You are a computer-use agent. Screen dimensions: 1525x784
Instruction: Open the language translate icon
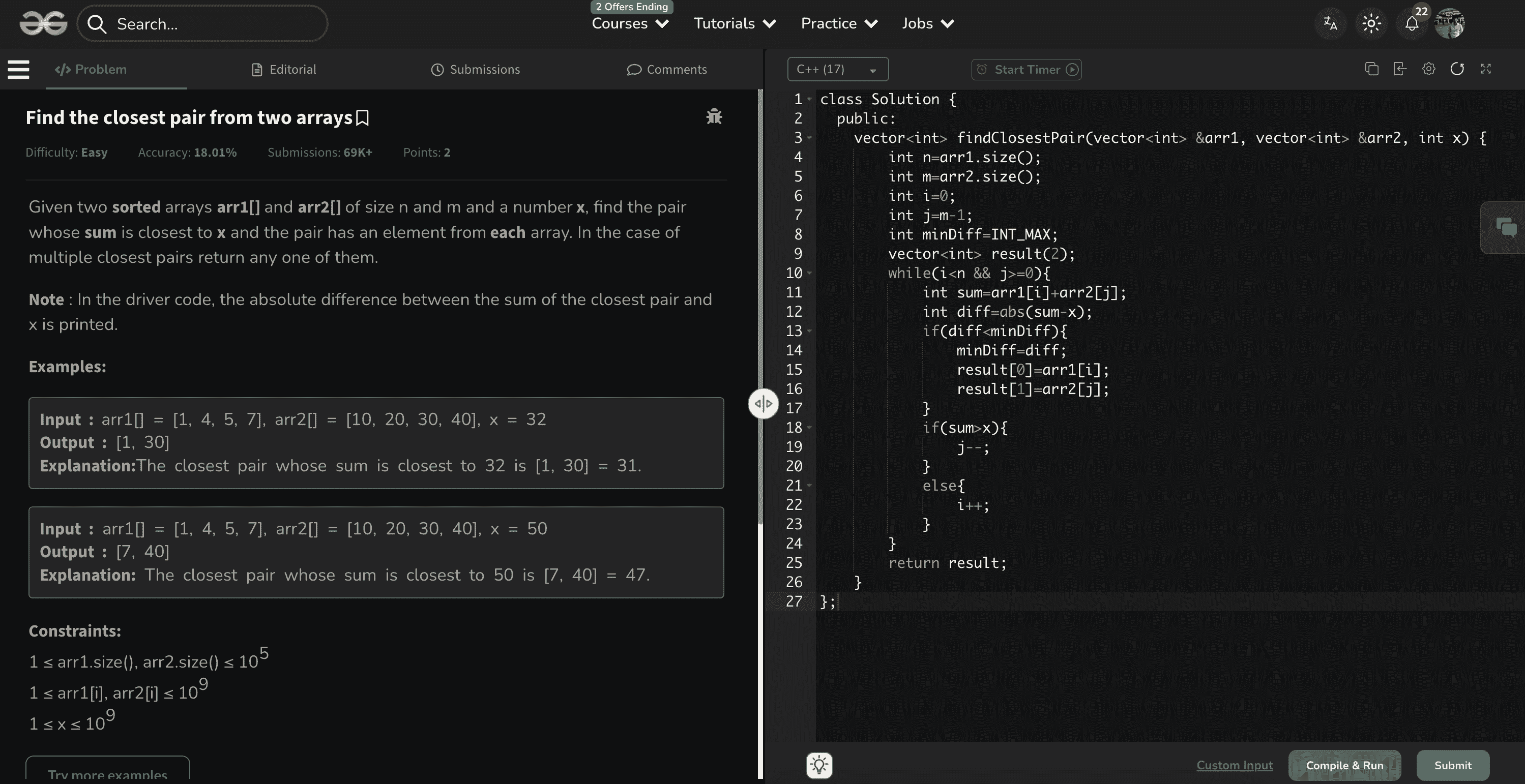1330,24
